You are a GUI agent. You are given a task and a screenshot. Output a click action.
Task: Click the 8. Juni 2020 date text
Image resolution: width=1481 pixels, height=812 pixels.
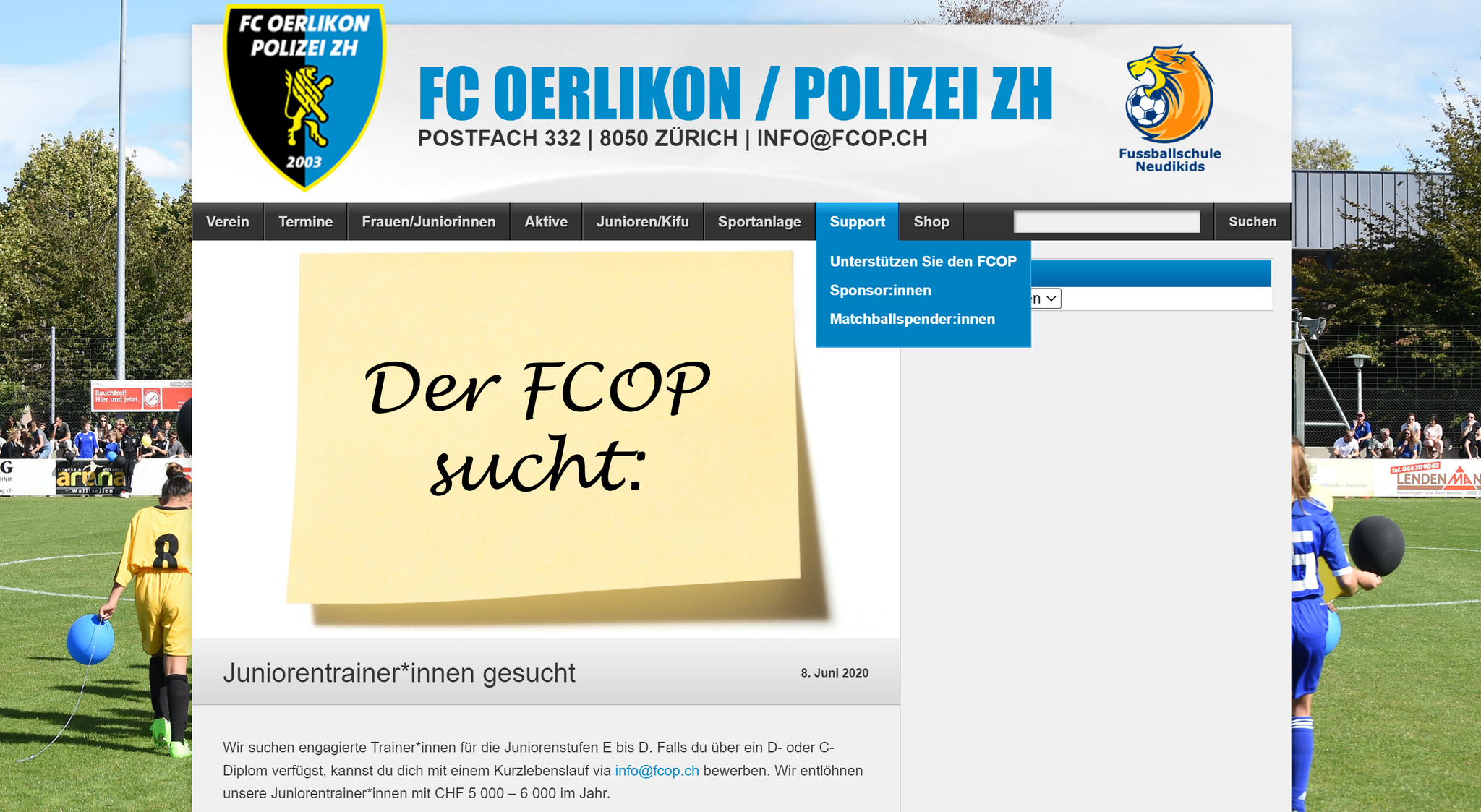tap(835, 673)
